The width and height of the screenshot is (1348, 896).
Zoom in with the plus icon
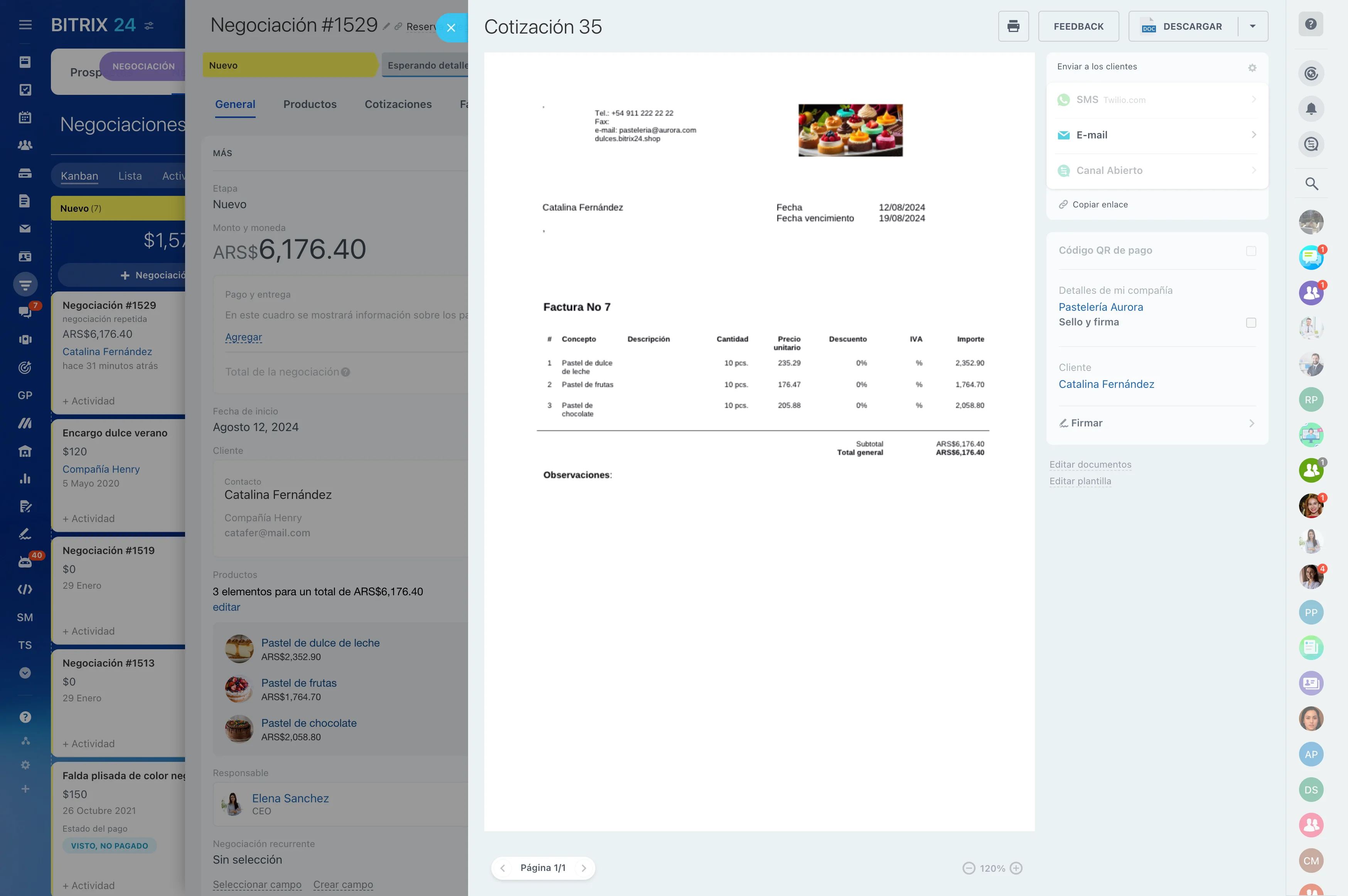pyautogui.click(x=1016, y=868)
